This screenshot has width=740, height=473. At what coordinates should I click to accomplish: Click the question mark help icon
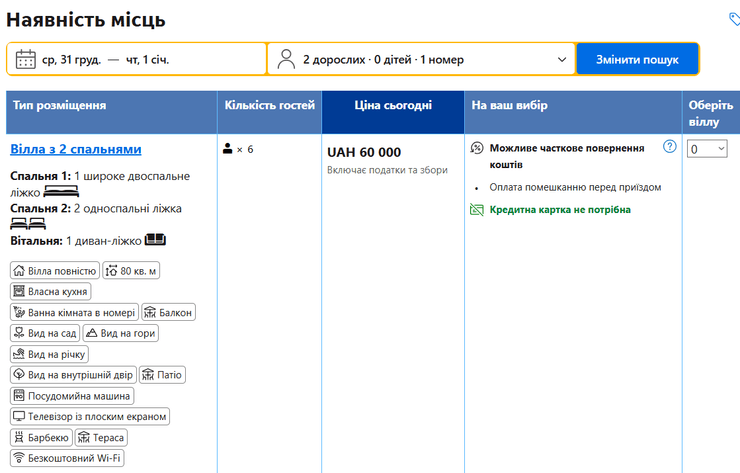[670, 147]
